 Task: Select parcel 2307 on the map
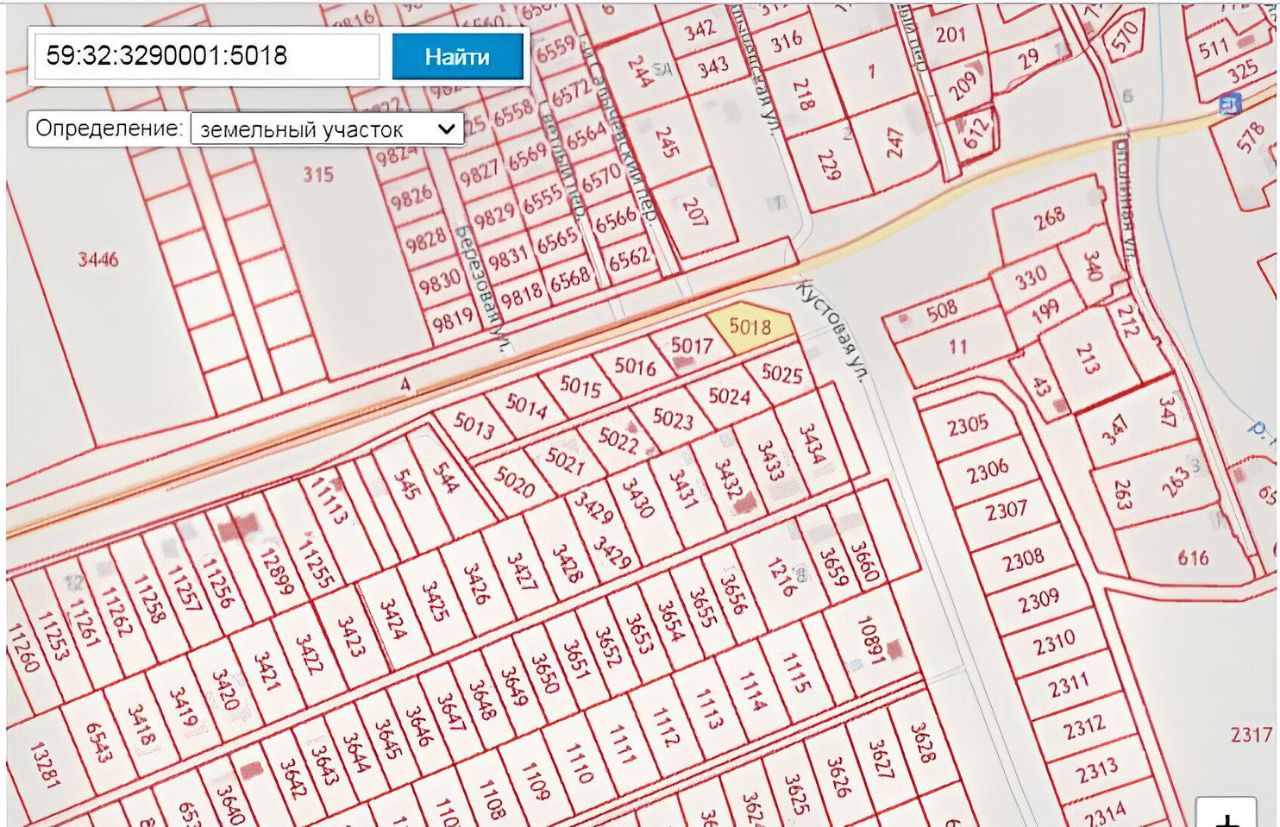[x=1005, y=511]
